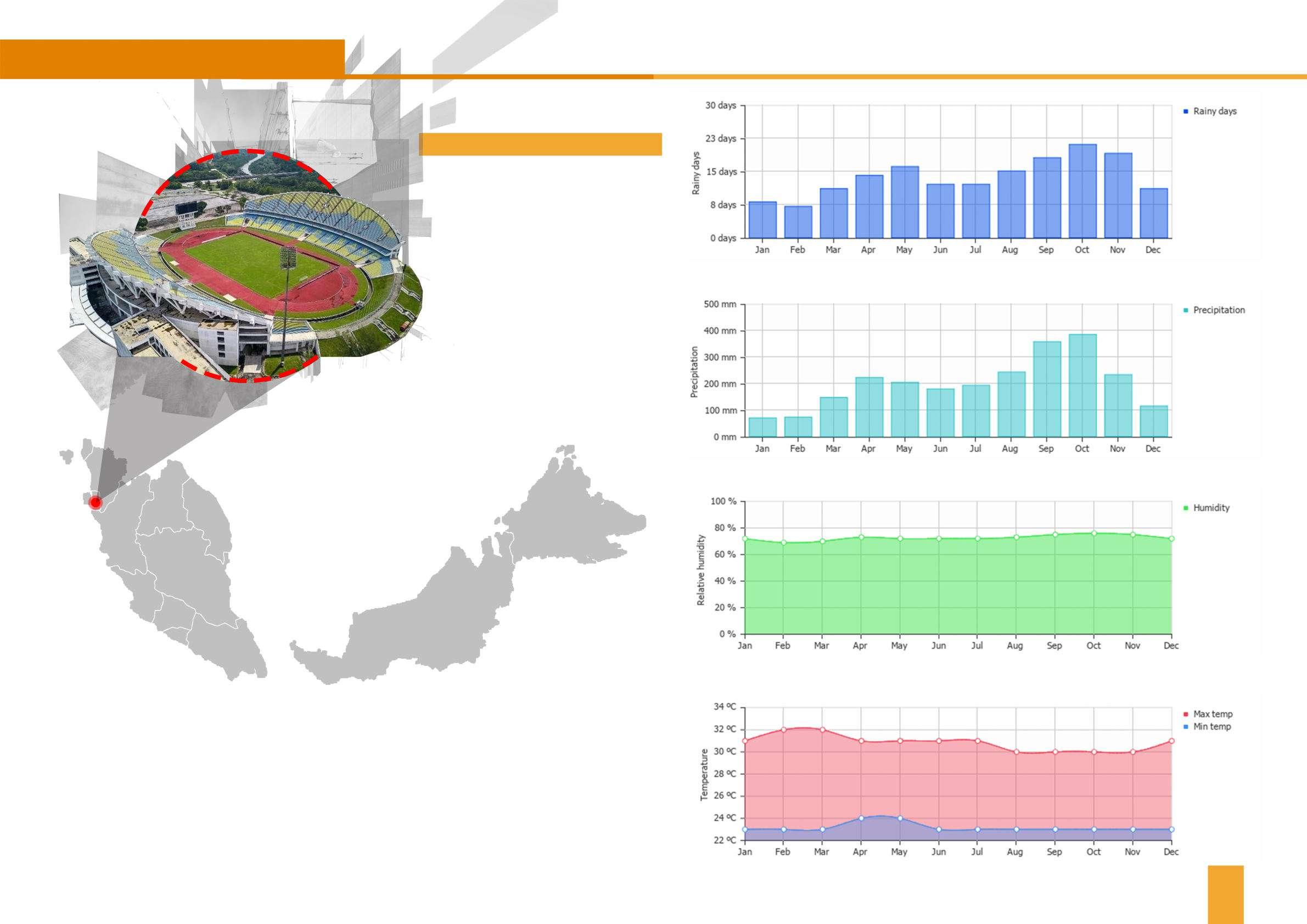Toggle the Max temp legend entry
Image resolution: width=1307 pixels, height=924 pixels.
[1213, 714]
